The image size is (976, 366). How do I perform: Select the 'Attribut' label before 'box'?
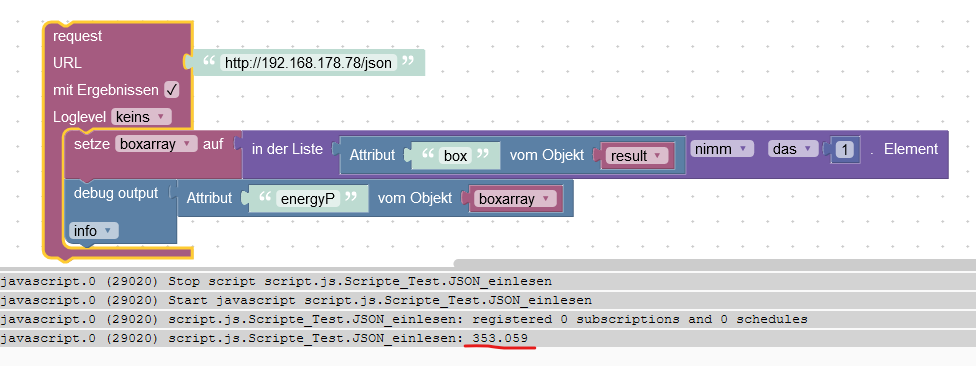click(372, 155)
